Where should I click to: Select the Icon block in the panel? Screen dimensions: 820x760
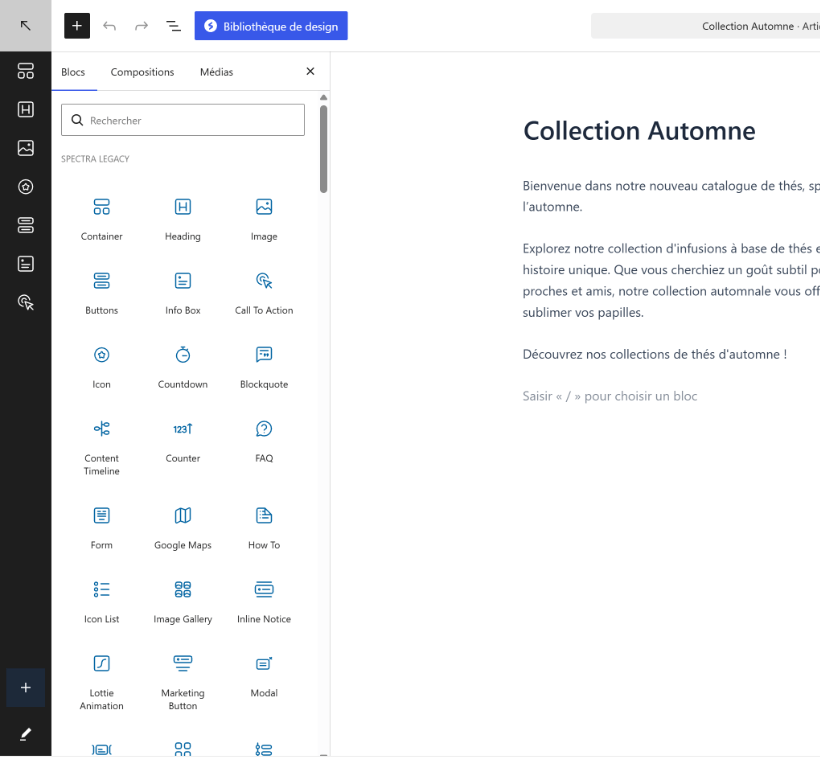[x=101, y=367]
